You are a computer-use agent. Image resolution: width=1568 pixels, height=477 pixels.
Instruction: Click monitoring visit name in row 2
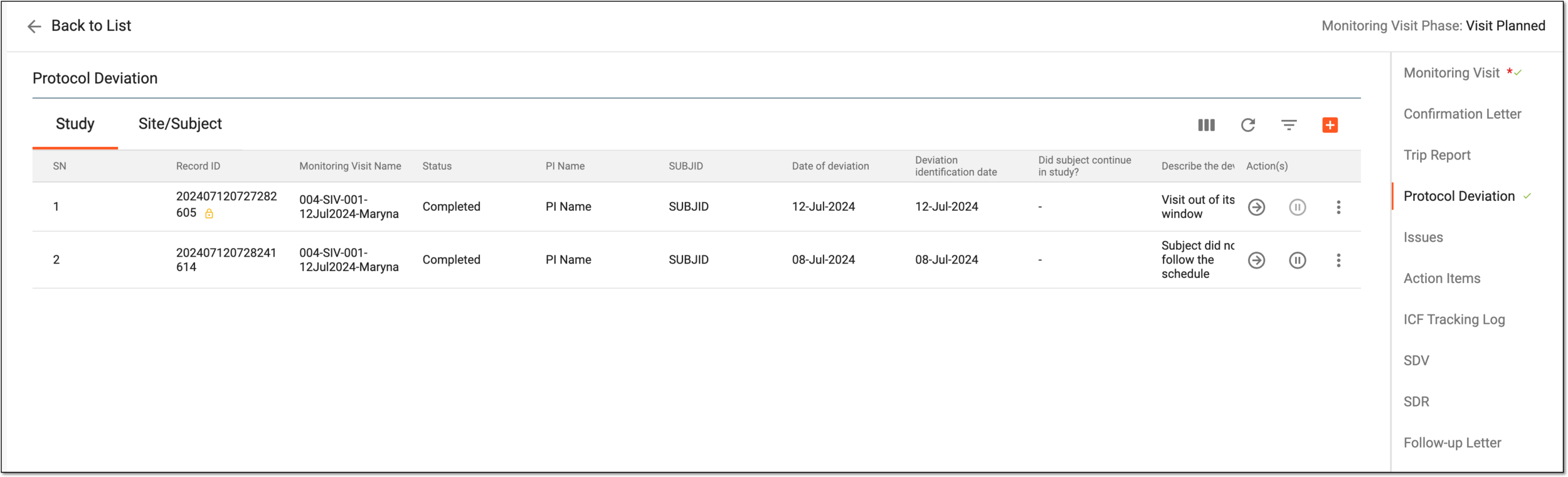coord(349,260)
